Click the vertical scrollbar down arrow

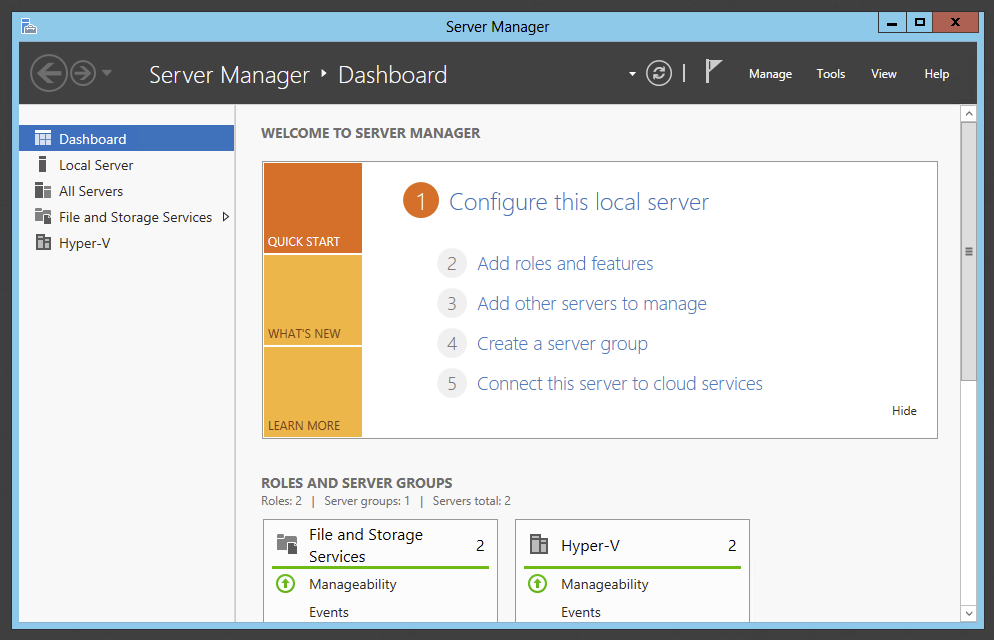click(x=968, y=613)
